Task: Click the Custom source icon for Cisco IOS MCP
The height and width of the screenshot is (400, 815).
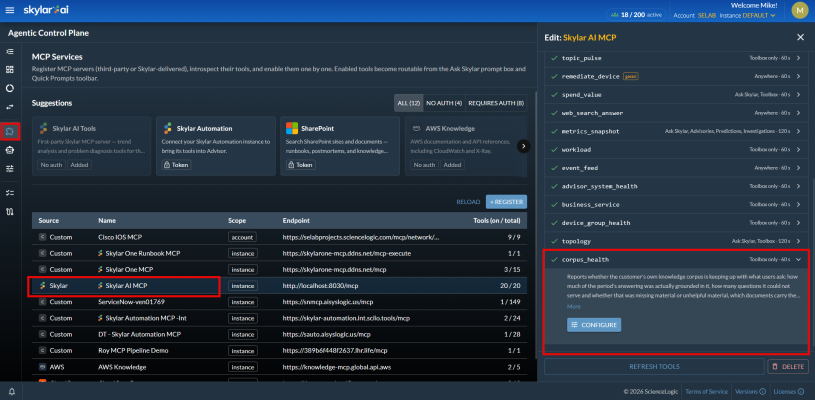Action: click(x=43, y=237)
